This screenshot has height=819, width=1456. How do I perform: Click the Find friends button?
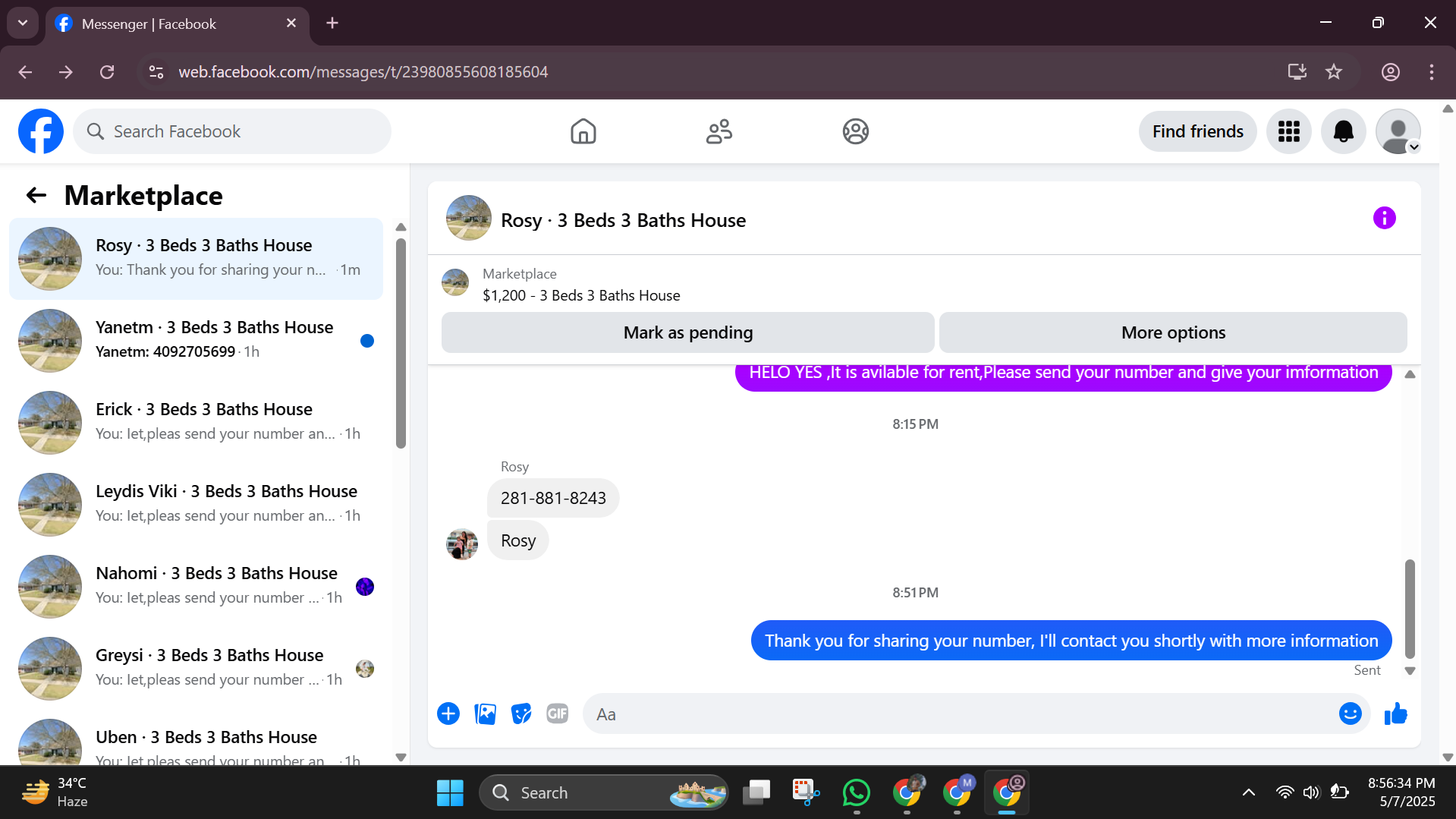click(x=1197, y=131)
